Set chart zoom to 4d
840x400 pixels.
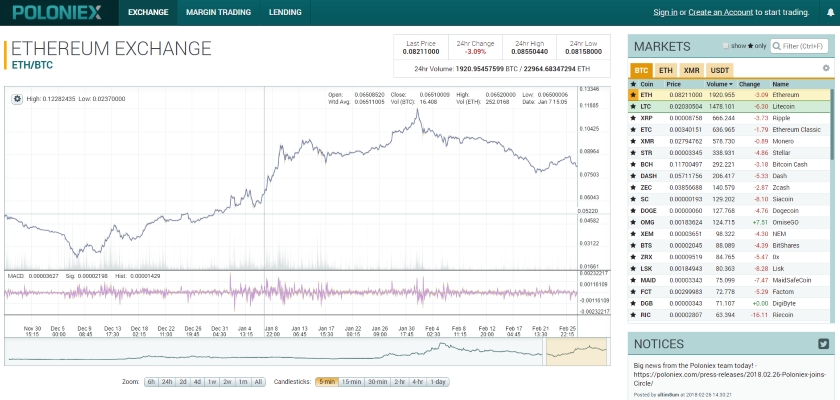(x=197, y=382)
